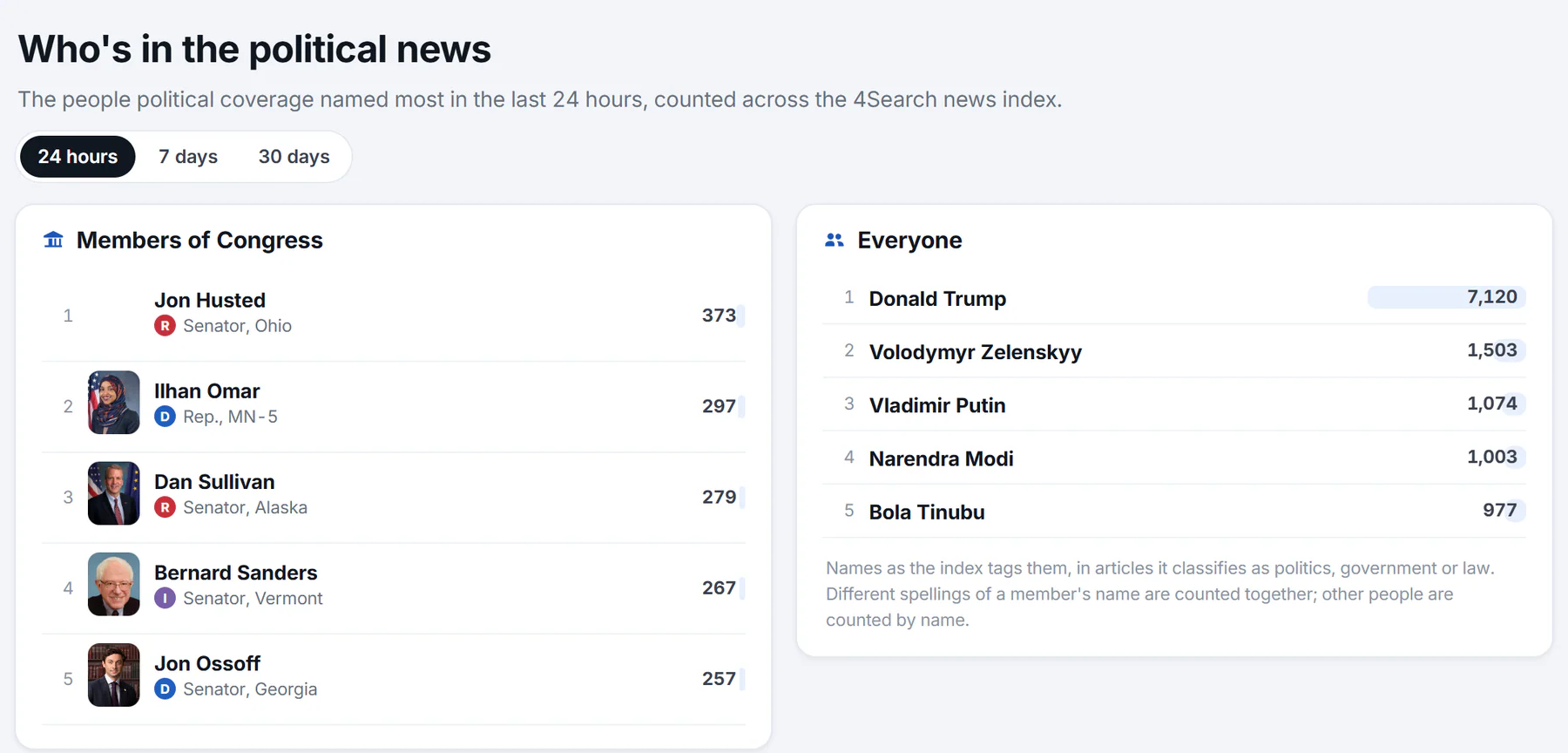The height and width of the screenshot is (753, 1568).
Task: Click the 'Senator, Vermont' label
Action: point(253,598)
